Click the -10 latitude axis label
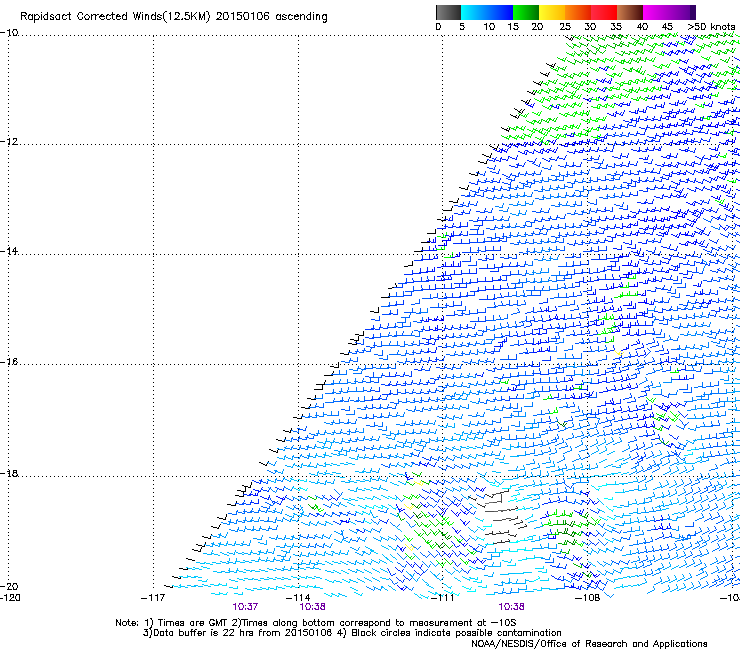740x650 pixels. [x=9, y=33]
